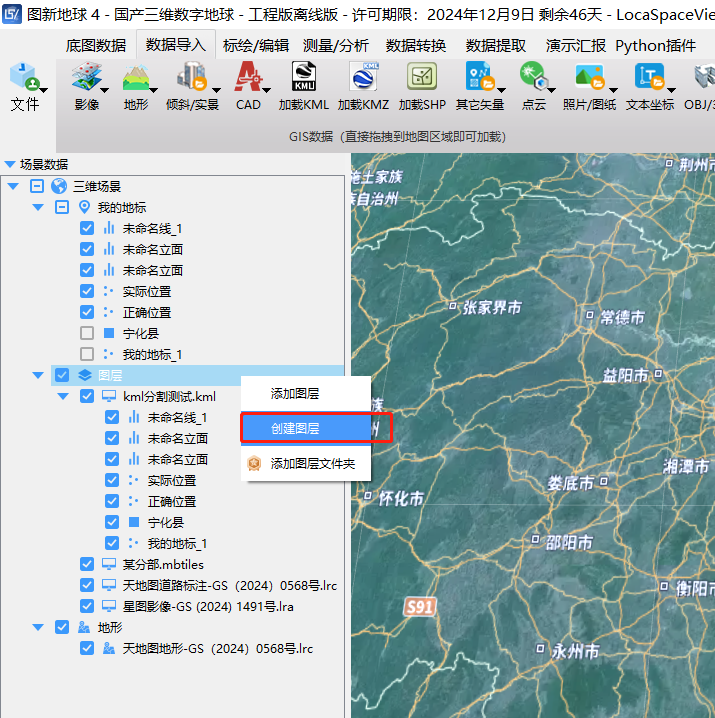Collapse the 我的地标 tree node arrow
The image size is (715, 718).
point(38,207)
